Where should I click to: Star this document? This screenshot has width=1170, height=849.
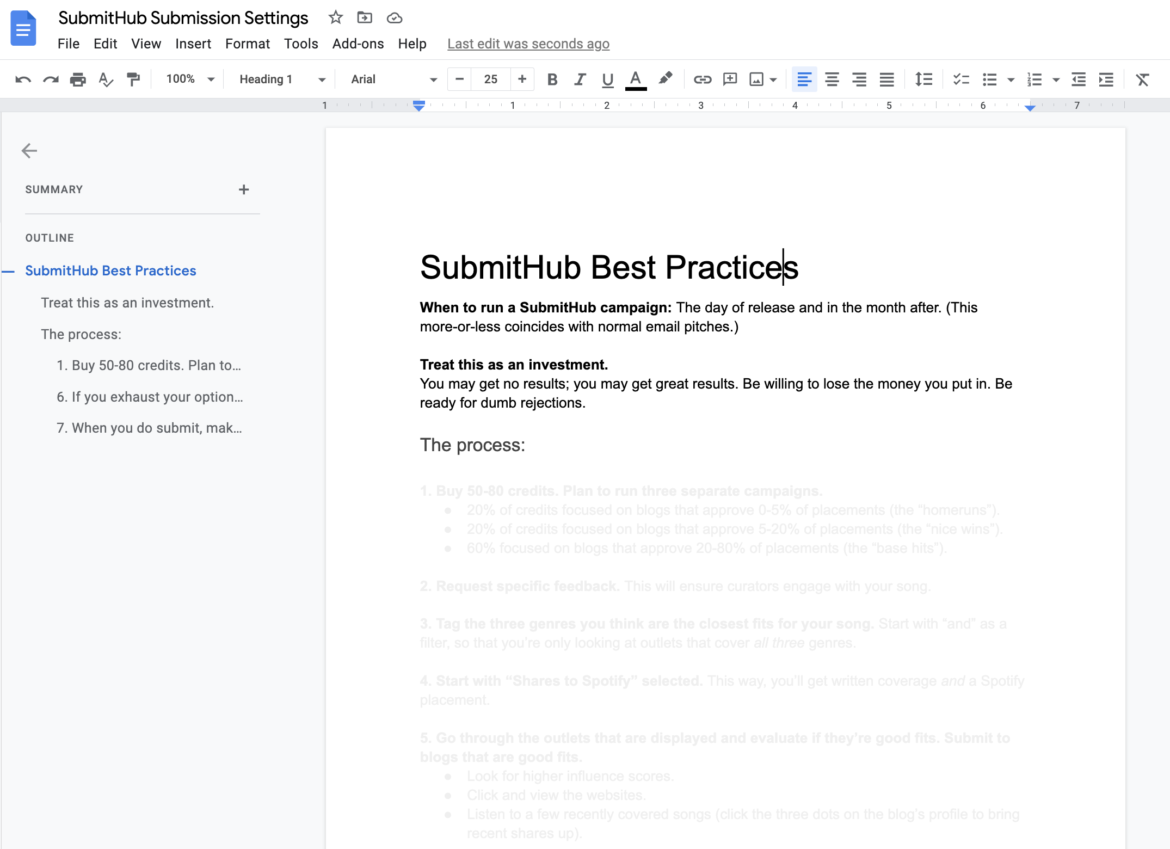pos(336,18)
